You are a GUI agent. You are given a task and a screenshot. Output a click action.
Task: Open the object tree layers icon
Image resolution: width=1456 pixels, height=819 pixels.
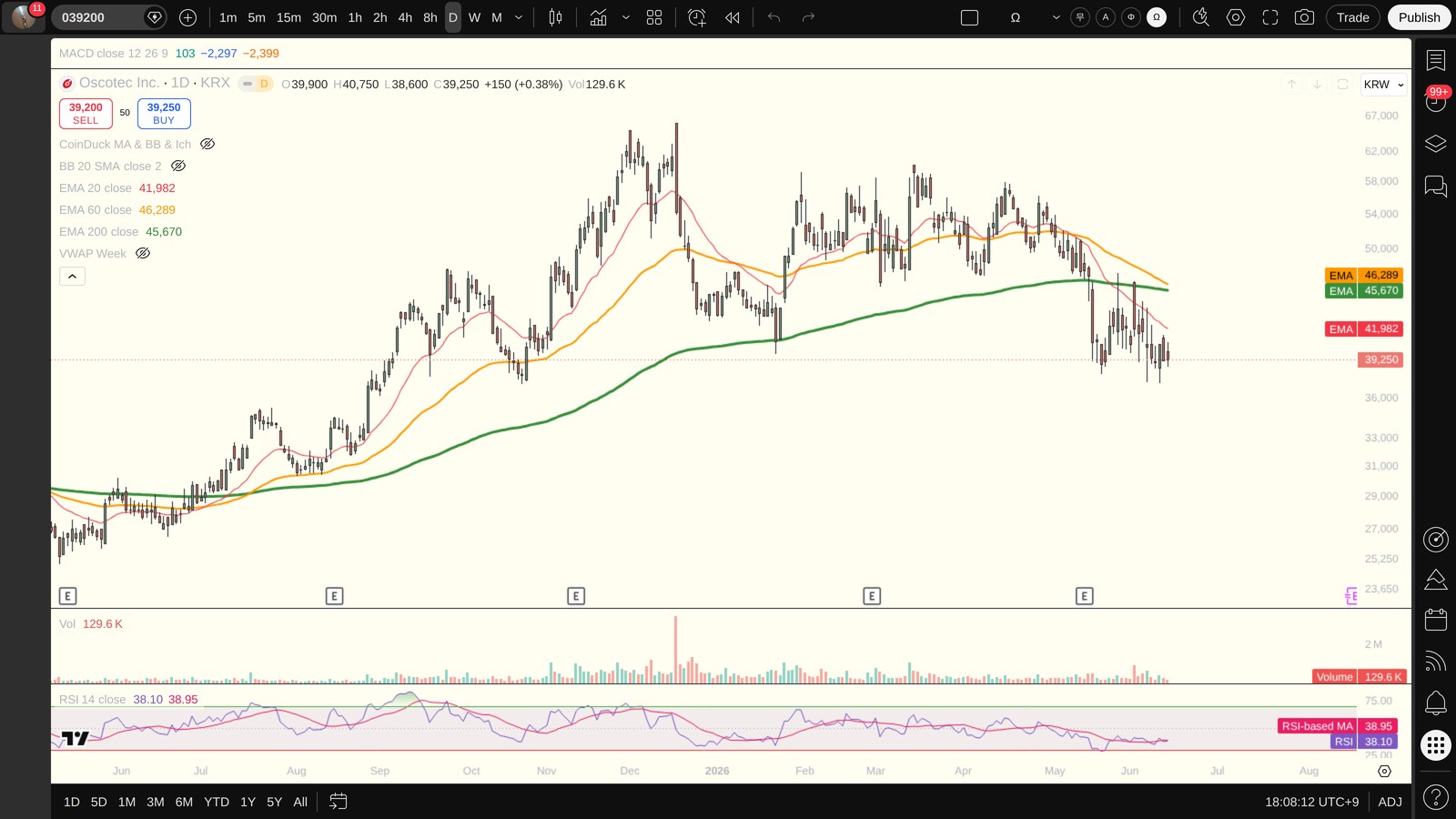(1436, 144)
